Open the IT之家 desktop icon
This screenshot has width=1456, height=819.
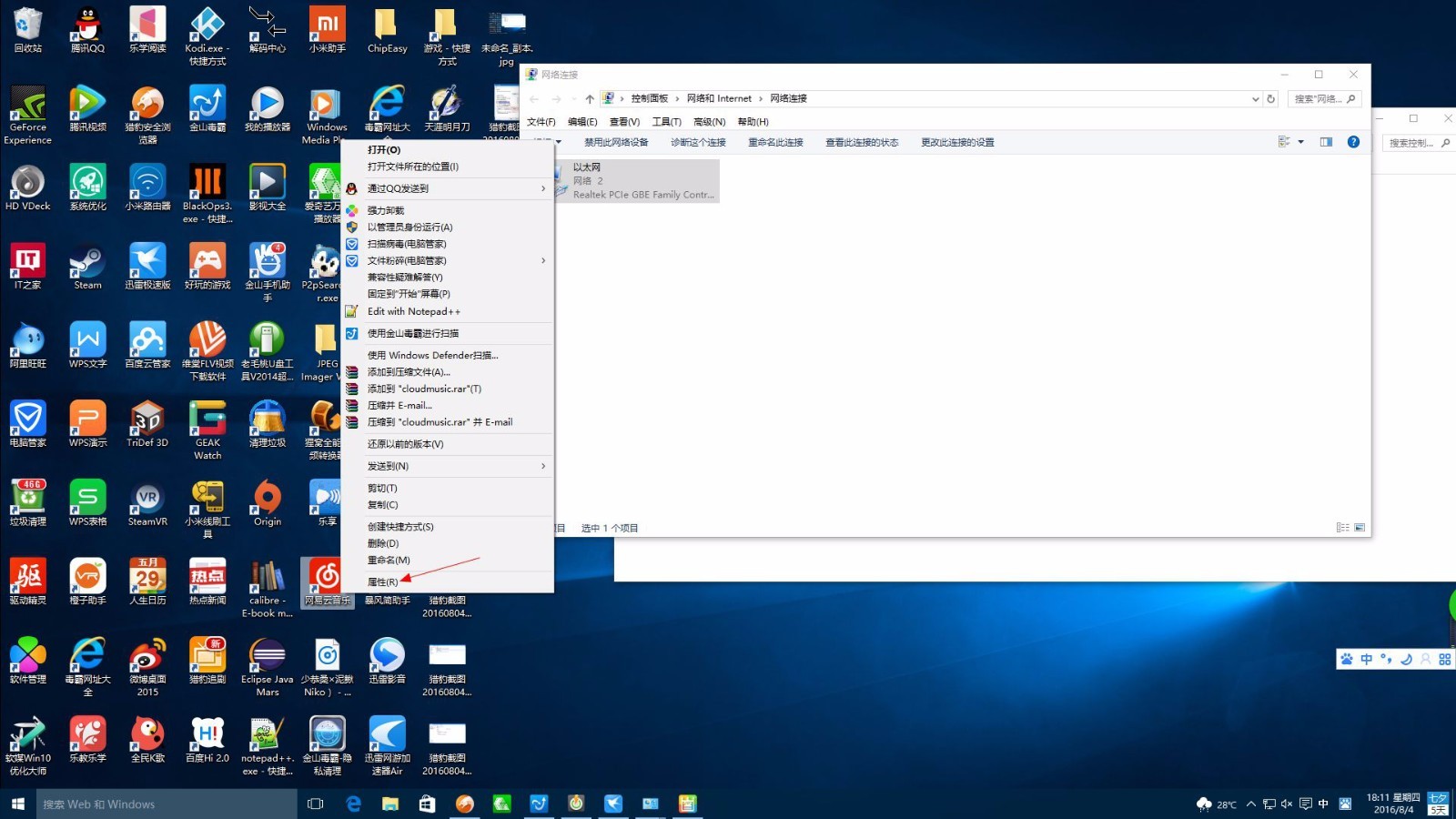28,267
